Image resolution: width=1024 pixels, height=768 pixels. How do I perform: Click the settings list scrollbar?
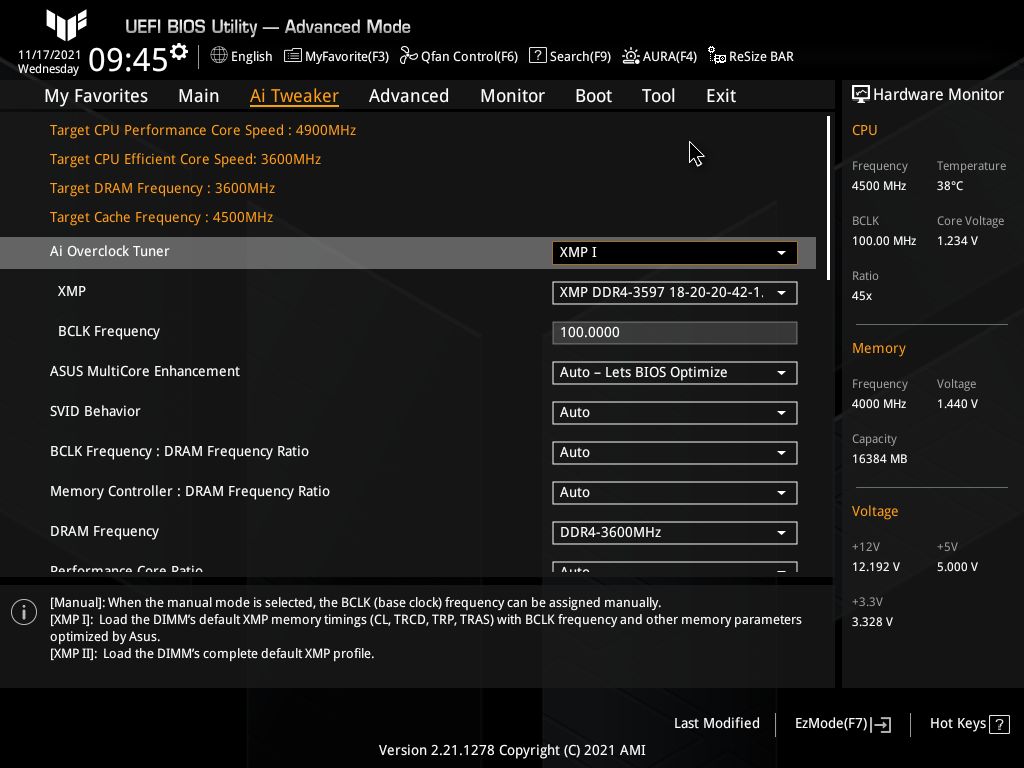click(828, 198)
